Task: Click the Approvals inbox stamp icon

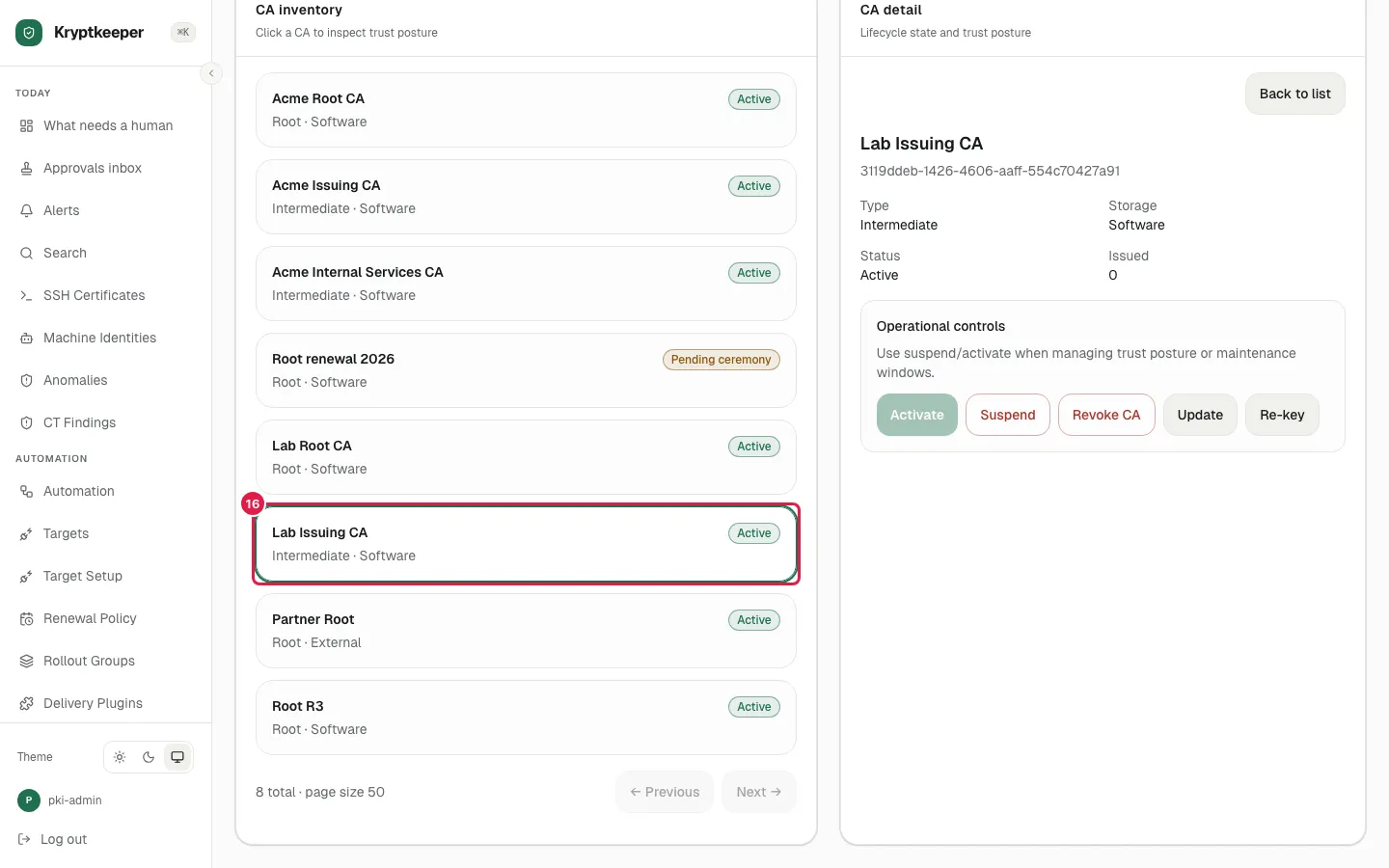Action: point(26,169)
